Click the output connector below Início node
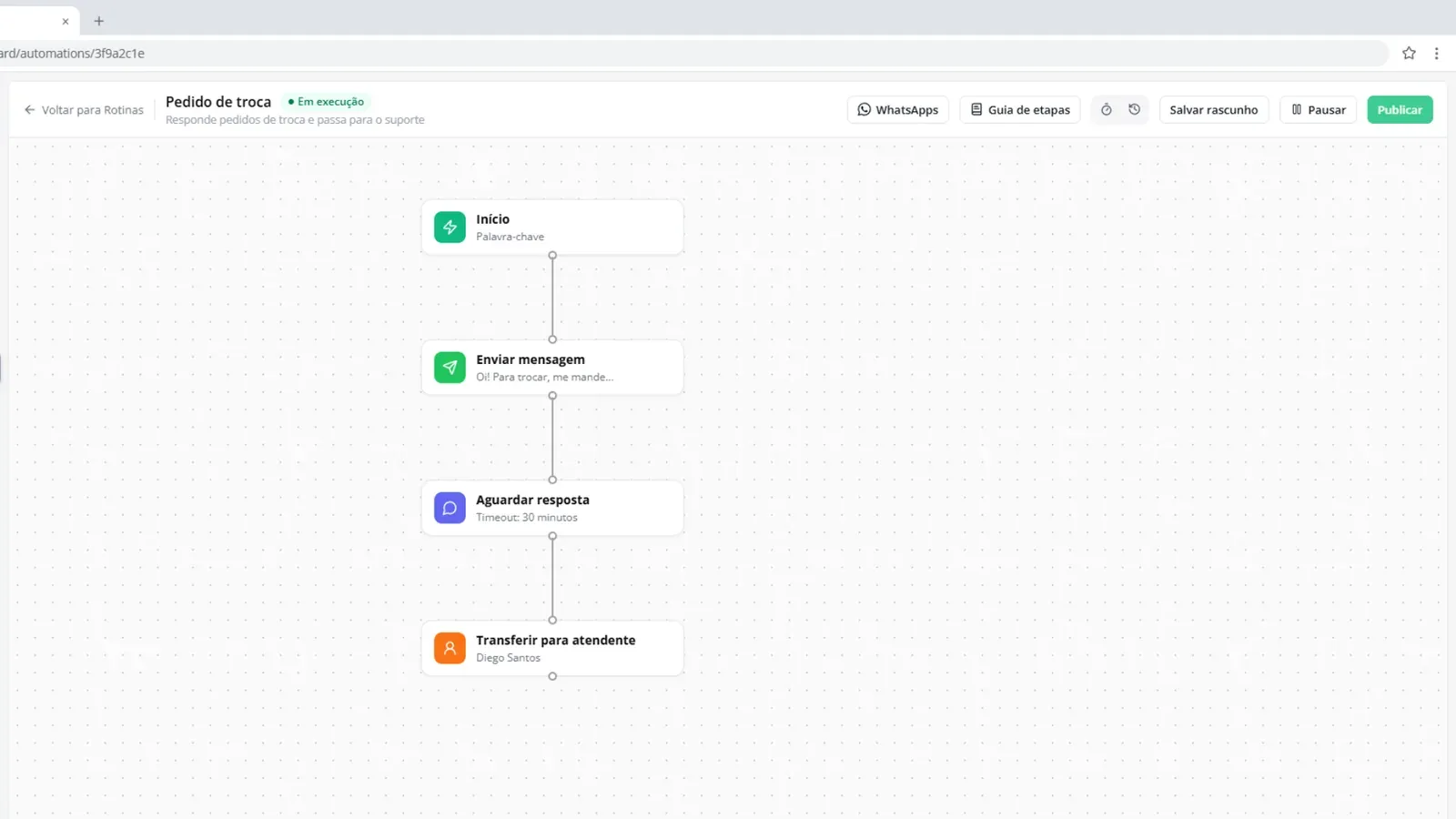Screen dimensions: 1456x819 pos(552,256)
